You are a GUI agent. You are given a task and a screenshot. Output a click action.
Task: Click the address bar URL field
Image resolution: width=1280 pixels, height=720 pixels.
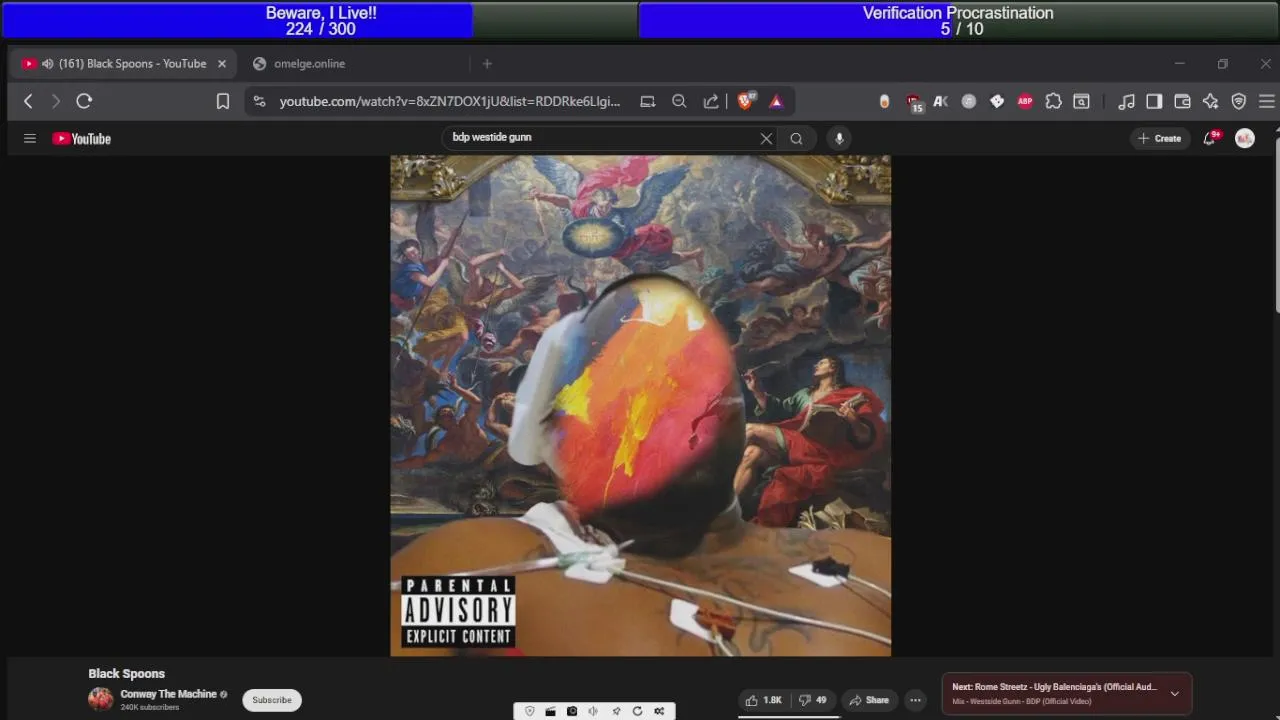[x=449, y=101]
